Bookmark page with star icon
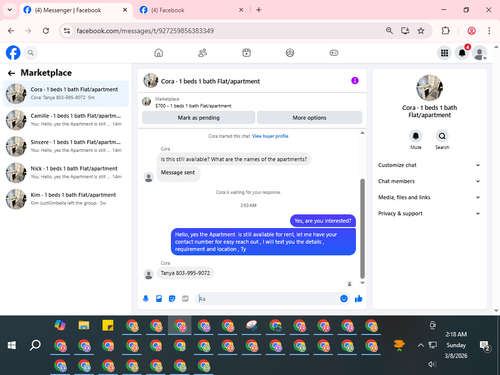This screenshot has width=500, height=375. point(421,31)
